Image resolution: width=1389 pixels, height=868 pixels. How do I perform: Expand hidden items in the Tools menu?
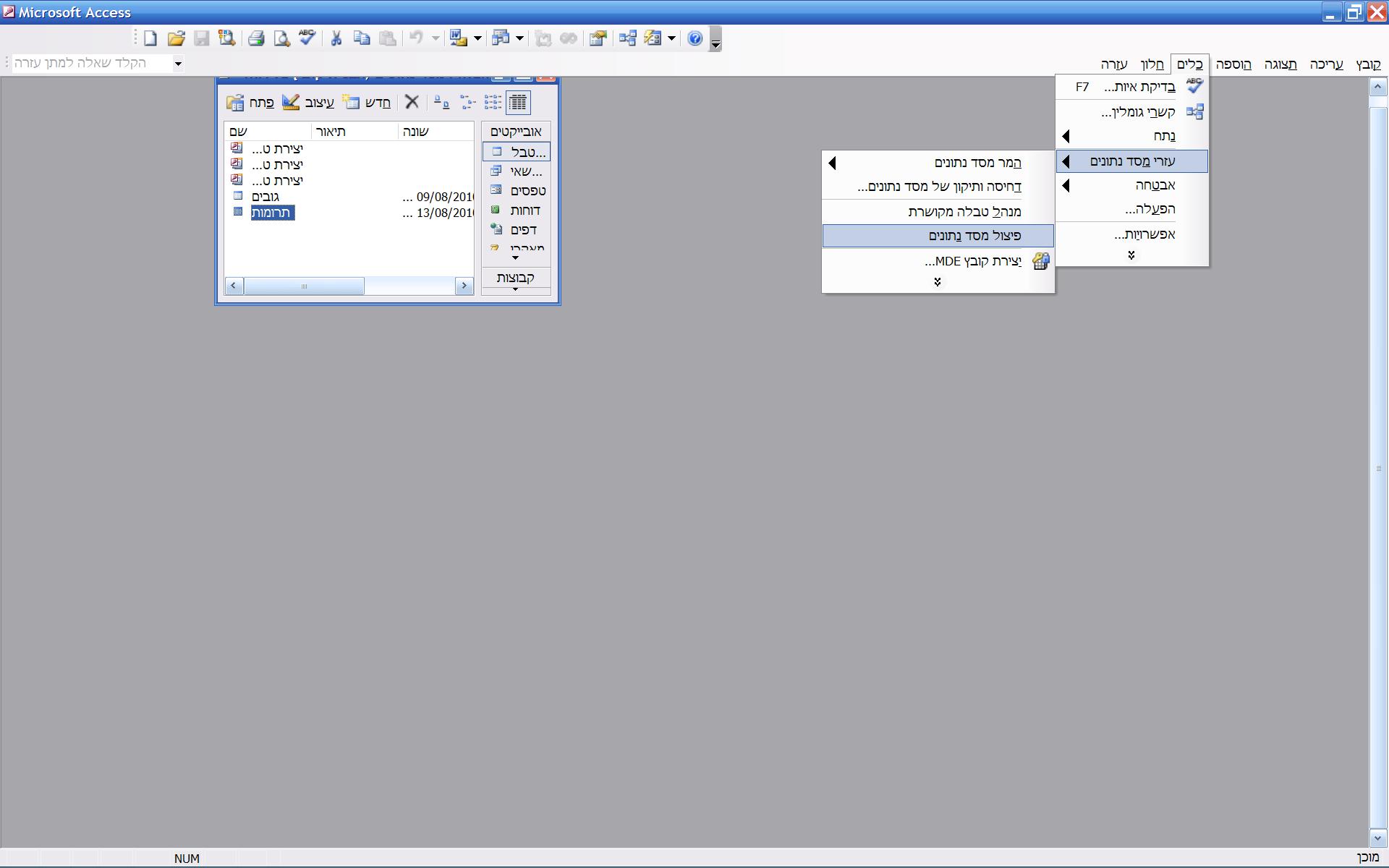1131,255
